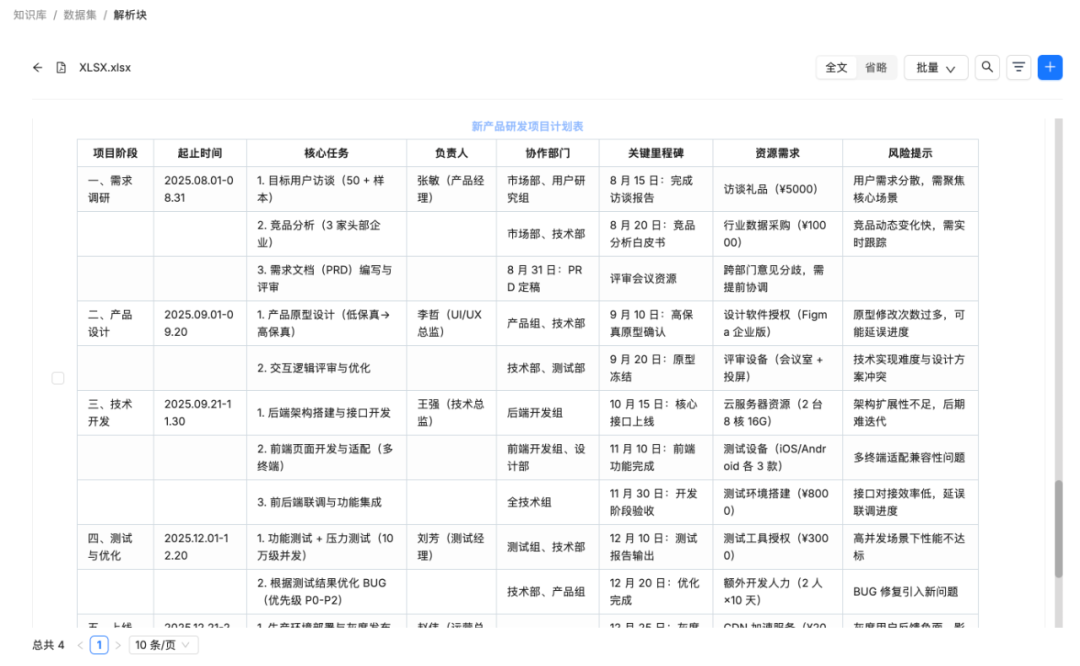The width and height of the screenshot is (1080, 666).
Task: Click the back arrow next to XLSX.xlsx
Action: [37, 67]
